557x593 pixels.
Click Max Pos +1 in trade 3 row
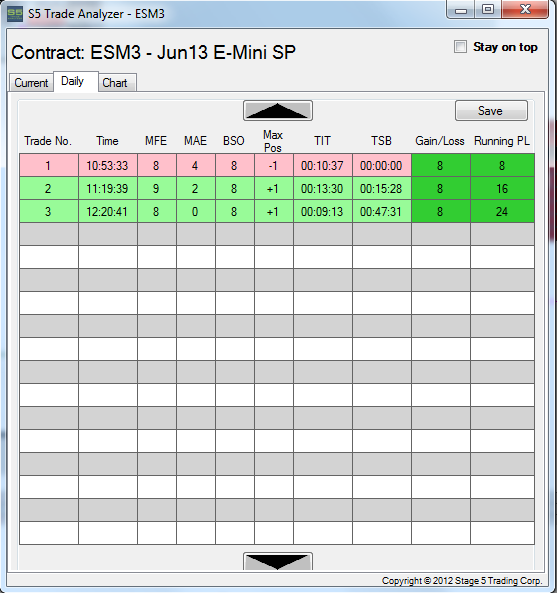273,211
